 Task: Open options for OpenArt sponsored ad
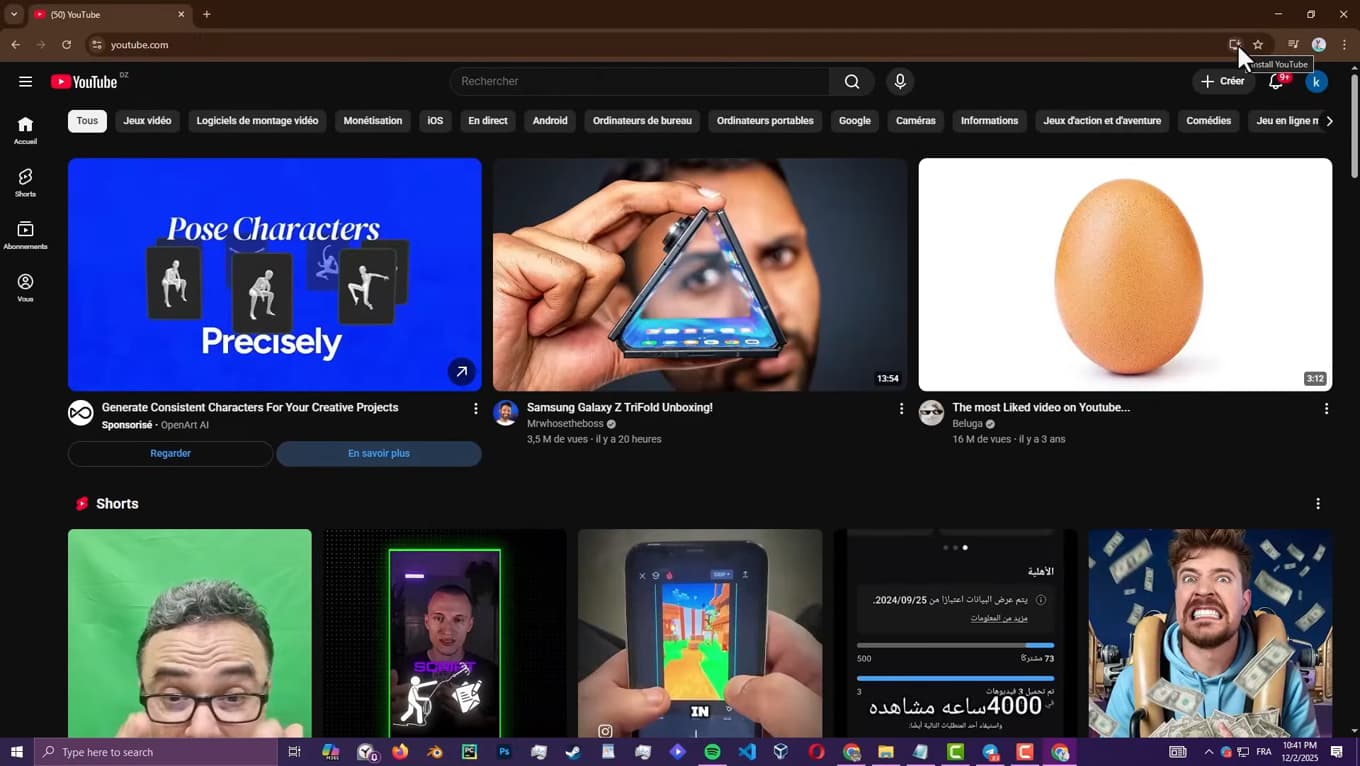476,408
